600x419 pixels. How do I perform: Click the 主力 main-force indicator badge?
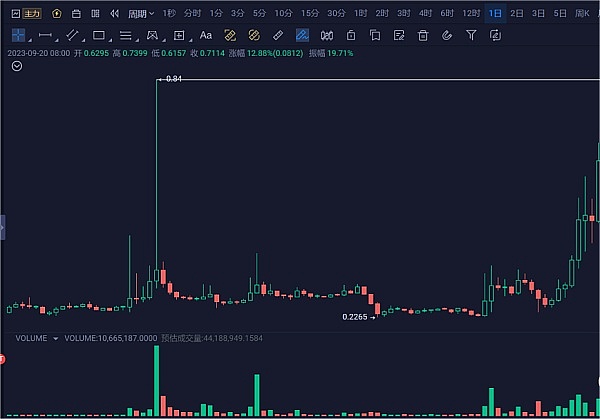tap(32, 14)
